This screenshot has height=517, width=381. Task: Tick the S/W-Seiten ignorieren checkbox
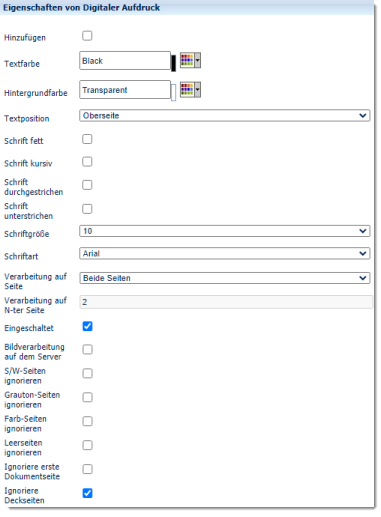point(88,373)
